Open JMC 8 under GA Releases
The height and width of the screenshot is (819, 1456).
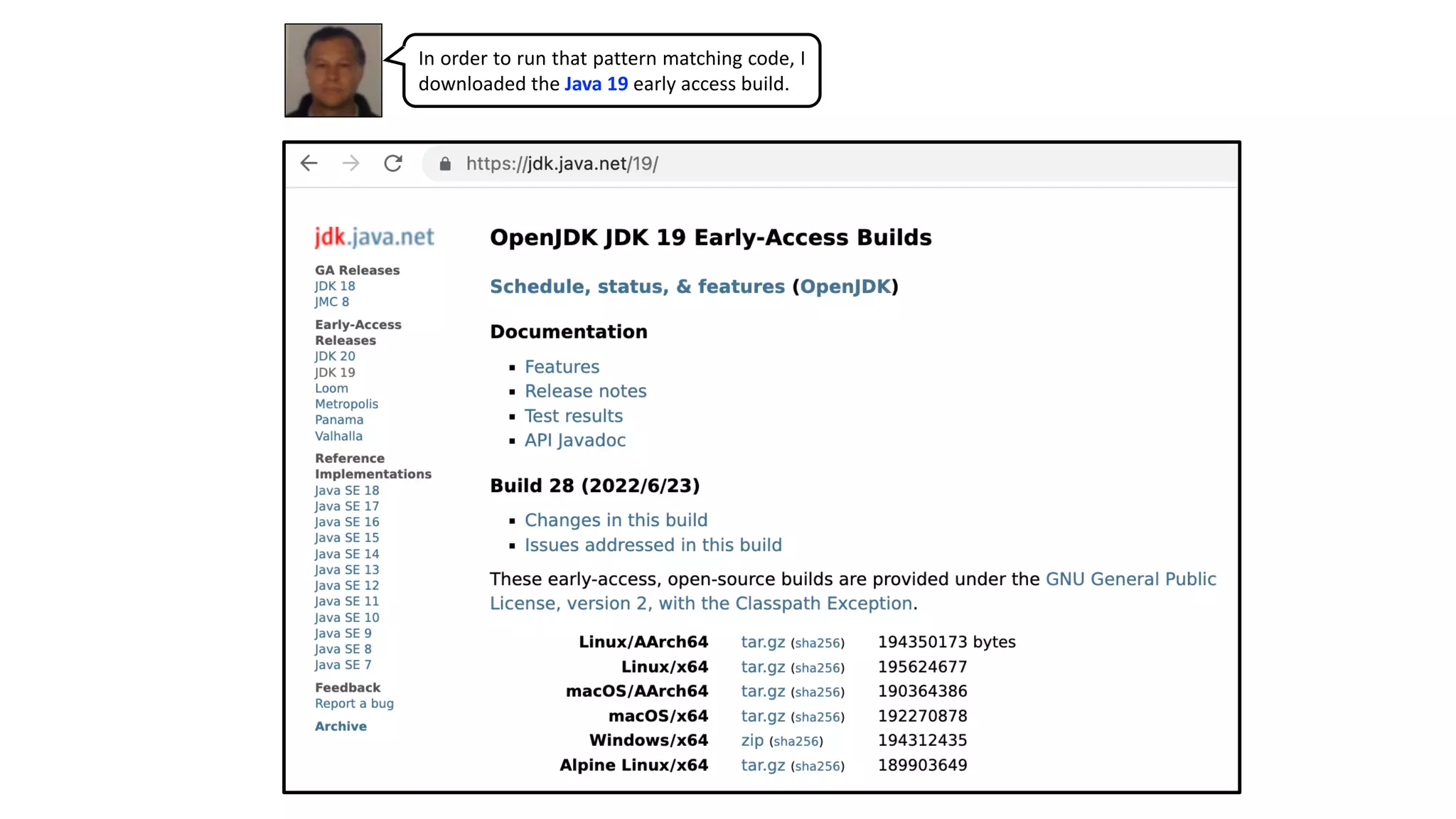(x=332, y=301)
